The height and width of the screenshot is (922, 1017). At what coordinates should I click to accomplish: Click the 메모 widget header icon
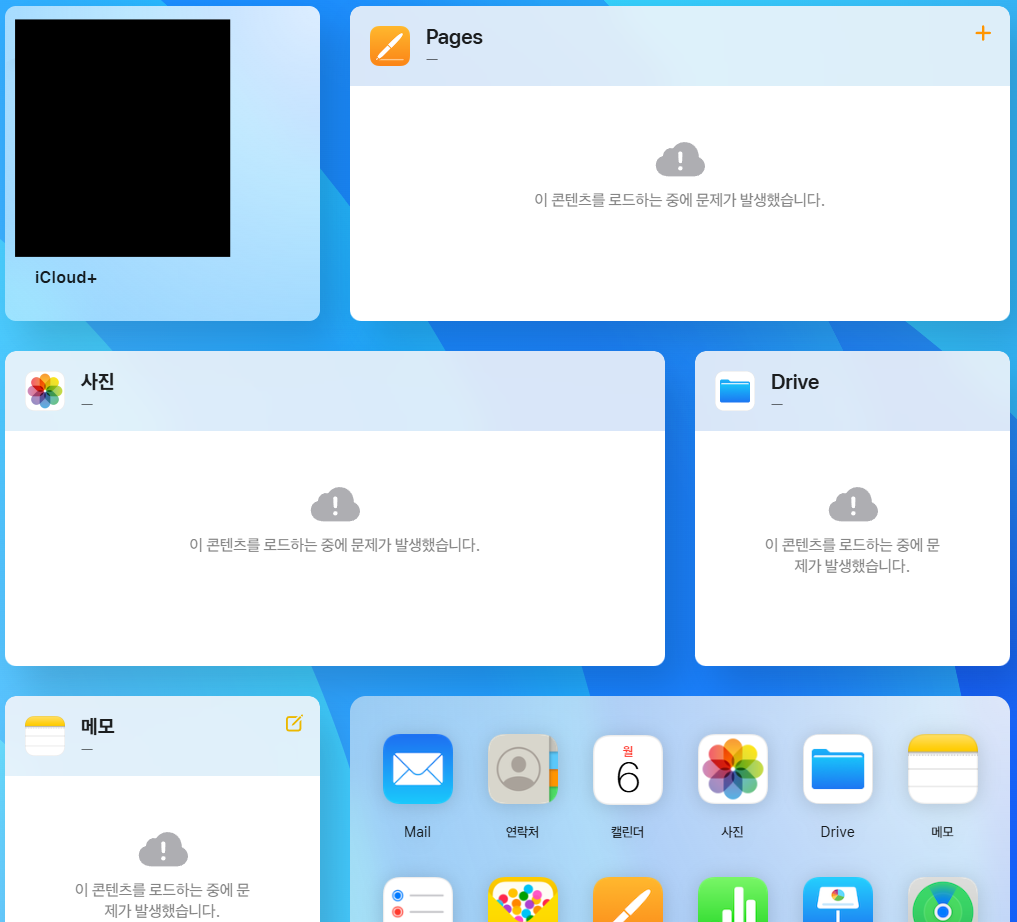click(x=45, y=736)
